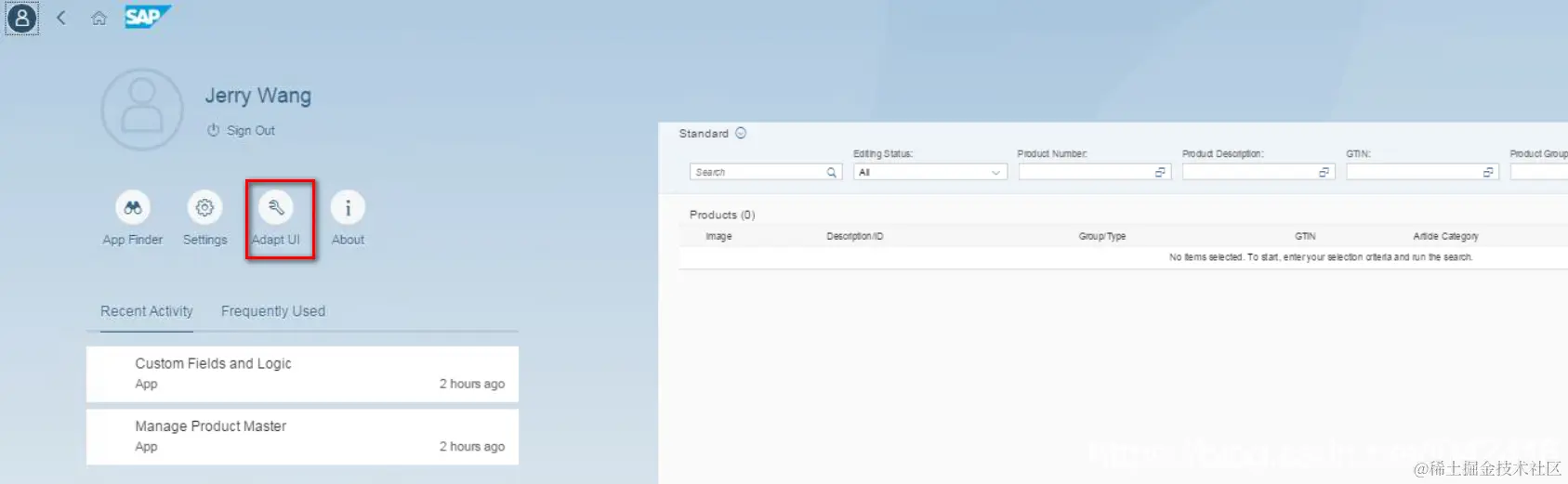
Task: Open value help for Product Description field
Action: click(1324, 172)
